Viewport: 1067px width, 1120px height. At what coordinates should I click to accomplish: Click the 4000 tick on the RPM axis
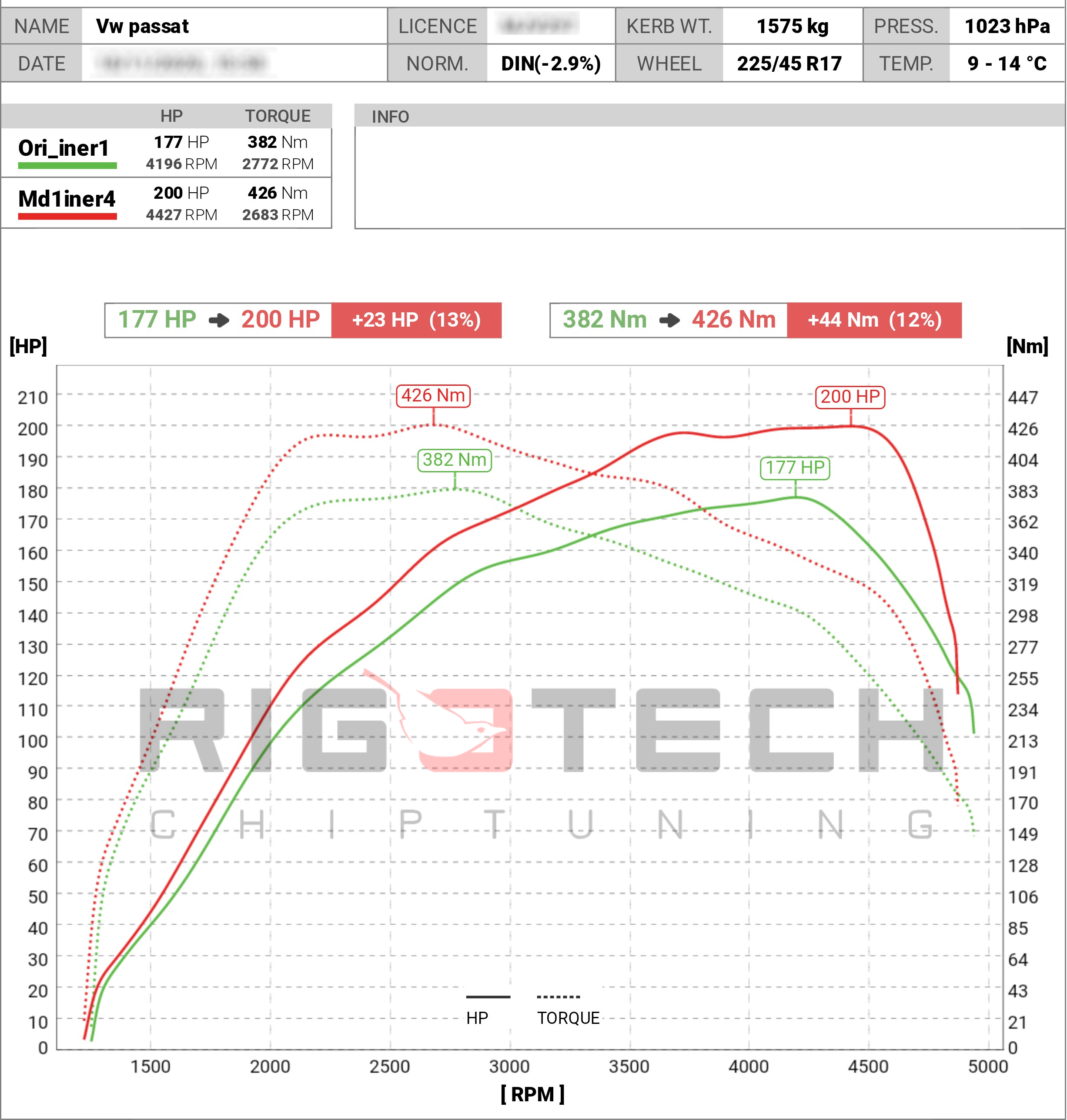point(749,1067)
